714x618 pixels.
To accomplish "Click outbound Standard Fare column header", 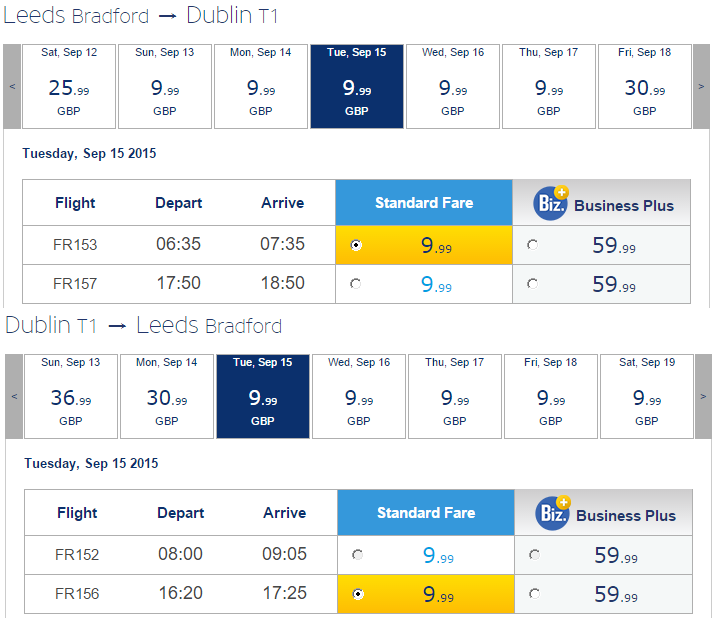I will point(424,203).
